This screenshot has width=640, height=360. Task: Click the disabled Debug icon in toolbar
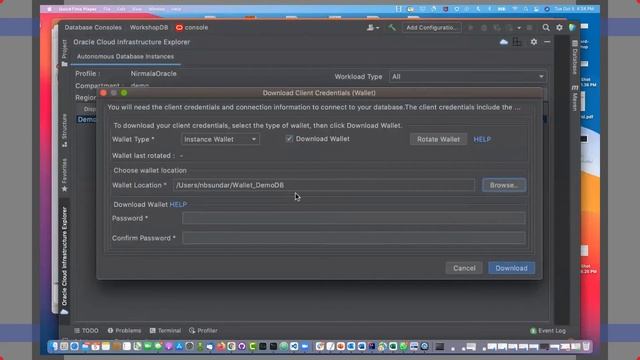click(484, 28)
